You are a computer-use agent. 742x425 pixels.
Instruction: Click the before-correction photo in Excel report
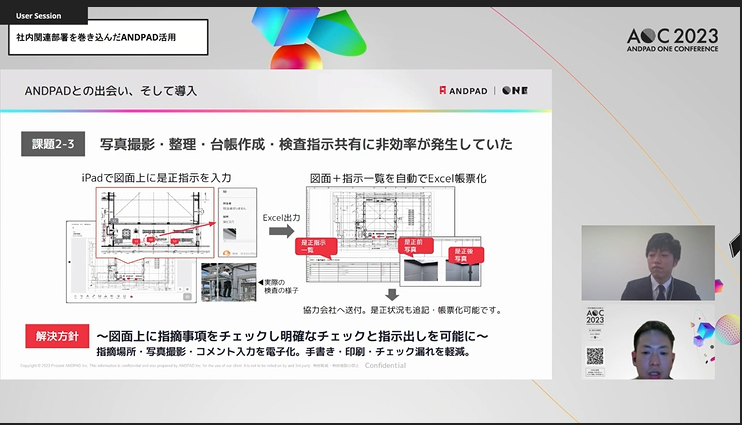(421, 269)
